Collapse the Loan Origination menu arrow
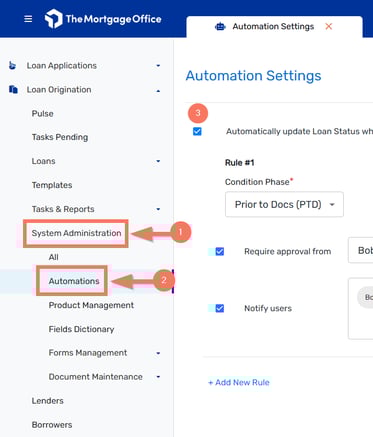 click(158, 90)
